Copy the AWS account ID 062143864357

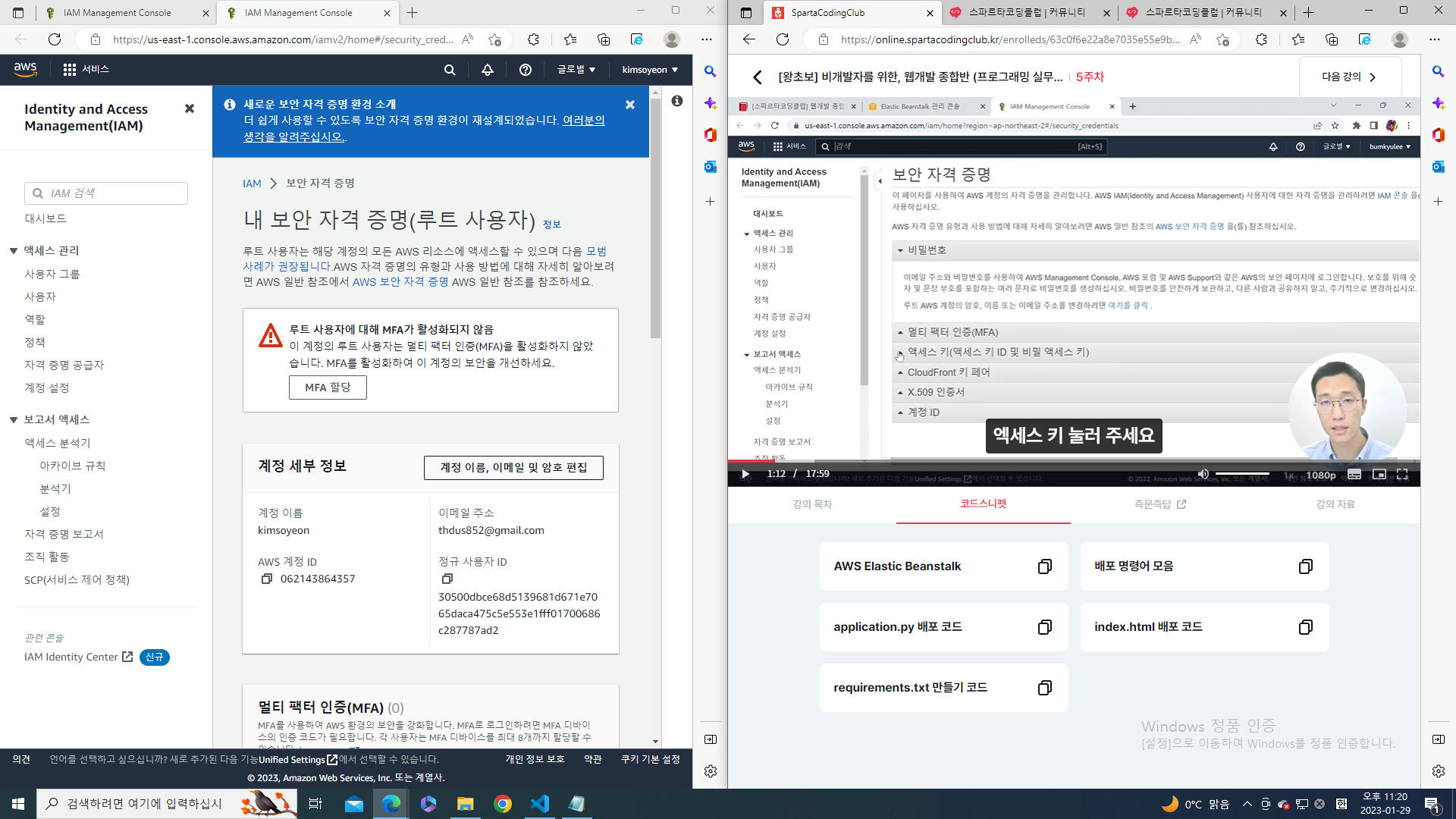point(267,579)
